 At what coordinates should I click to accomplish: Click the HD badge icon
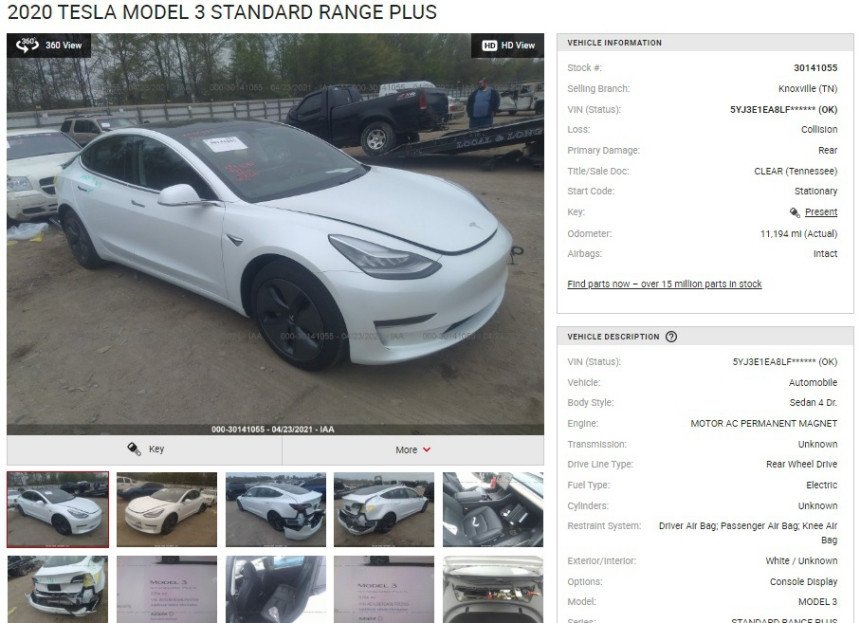click(489, 46)
